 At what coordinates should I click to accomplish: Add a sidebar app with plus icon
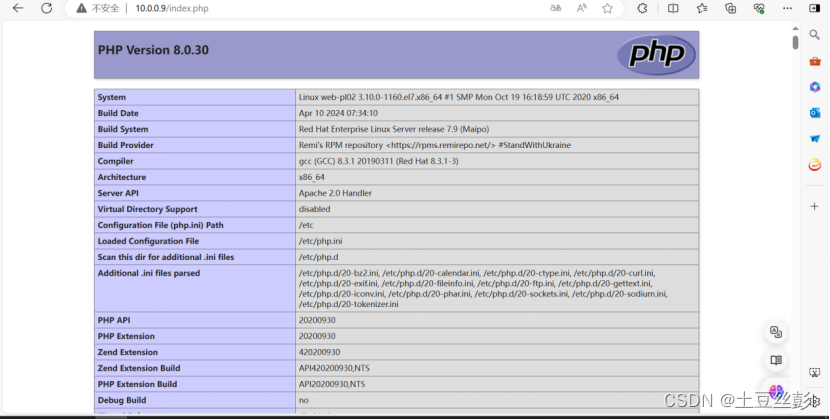point(815,206)
